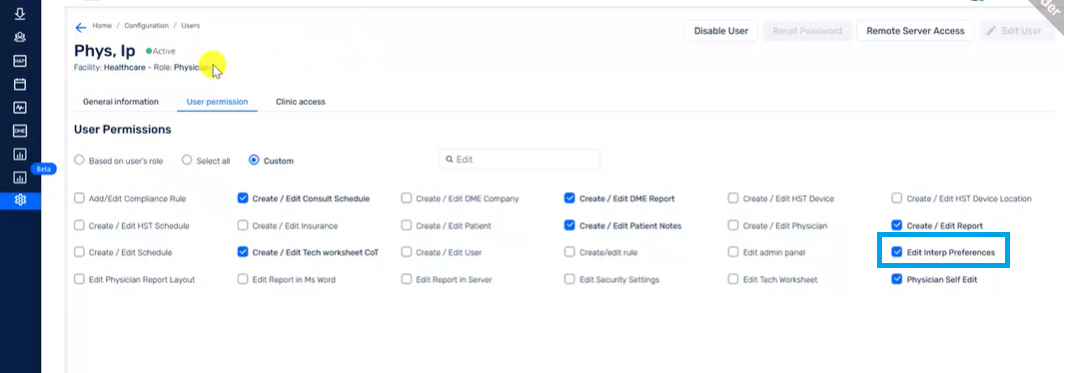Choose the Select all radio option

186,160
